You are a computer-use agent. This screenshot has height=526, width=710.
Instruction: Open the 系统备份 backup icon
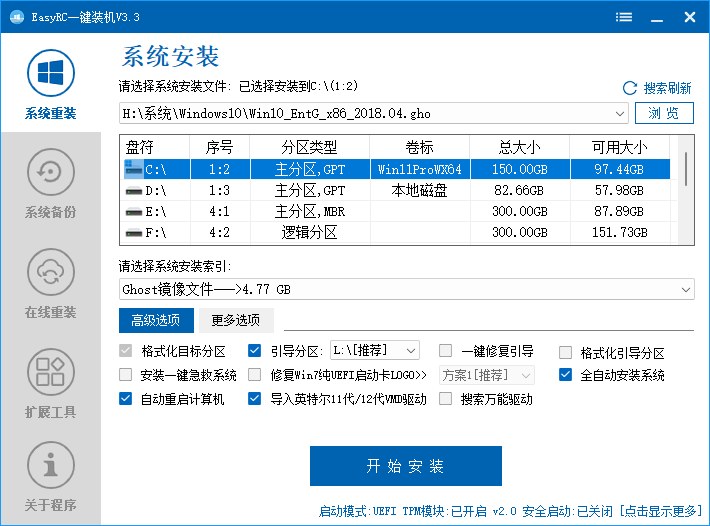[50, 172]
